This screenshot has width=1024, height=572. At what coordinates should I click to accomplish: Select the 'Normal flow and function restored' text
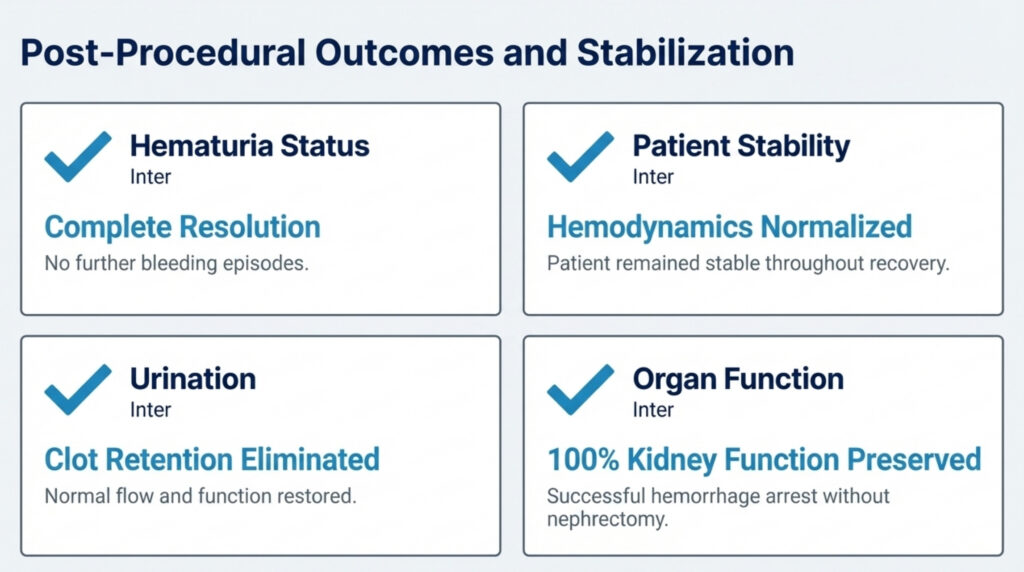click(x=200, y=496)
